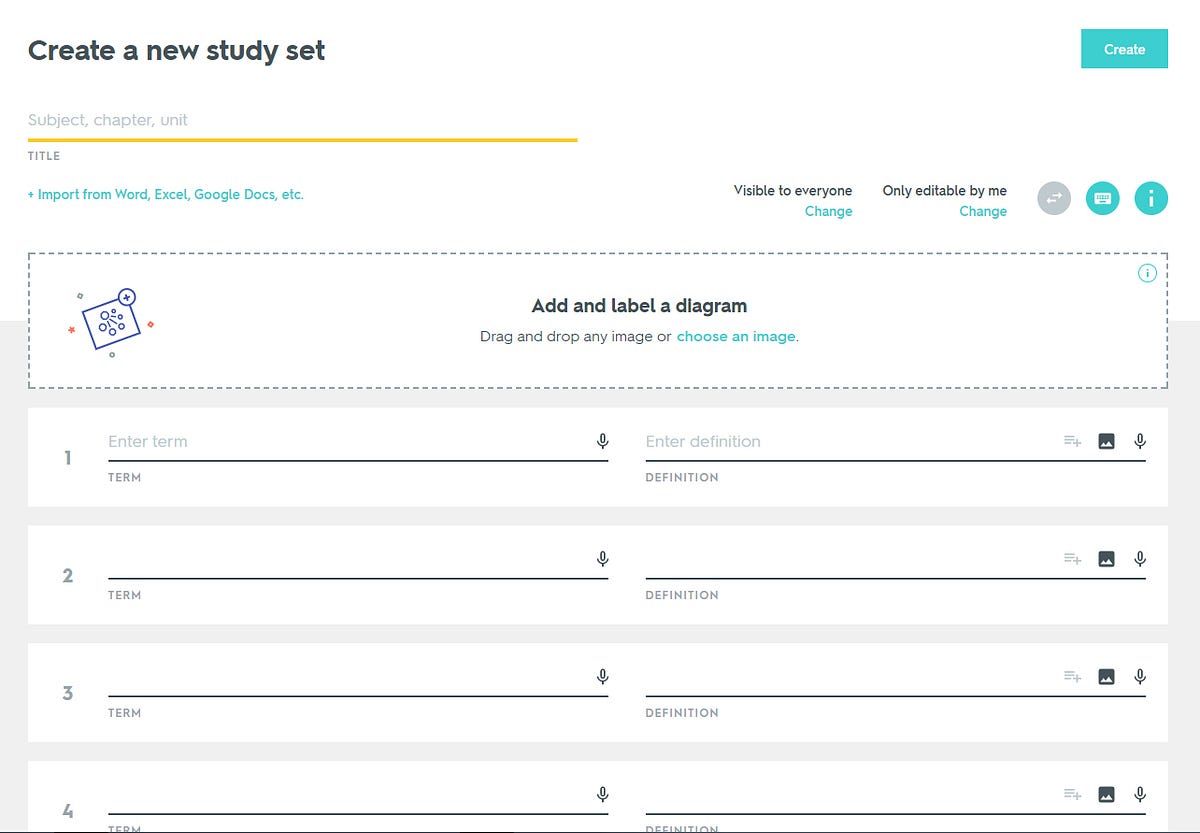This screenshot has width=1200, height=833.
Task: Click the Enter term field in row 1
Action: pos(300,441)
